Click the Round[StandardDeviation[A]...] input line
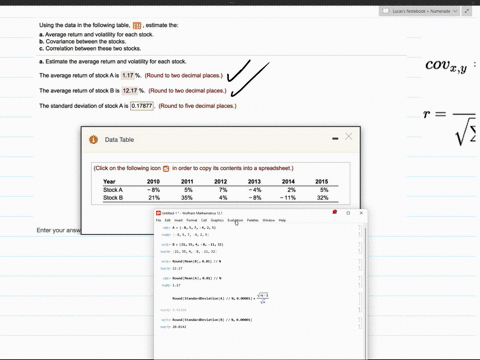The height and width of the screenshot is (360, 480). [220, 298]
